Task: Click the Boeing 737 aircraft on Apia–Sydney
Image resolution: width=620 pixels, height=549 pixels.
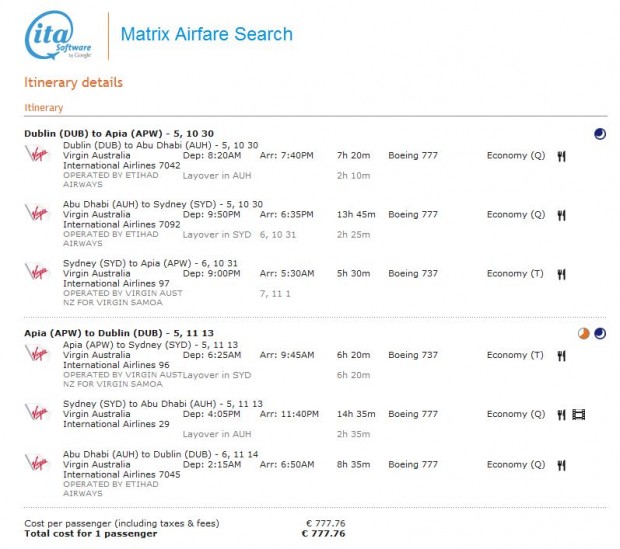Action: tap(412, 355)
